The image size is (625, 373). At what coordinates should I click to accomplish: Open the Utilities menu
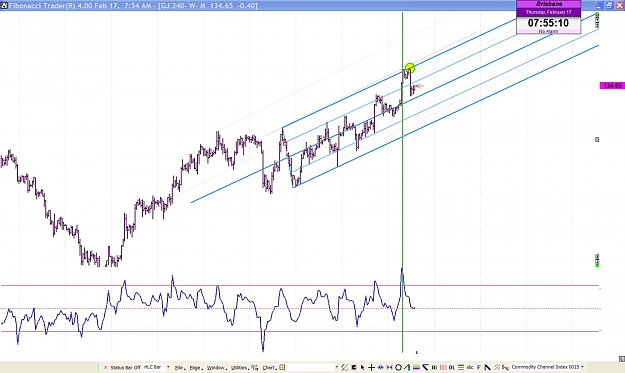[x=240, y=367]
